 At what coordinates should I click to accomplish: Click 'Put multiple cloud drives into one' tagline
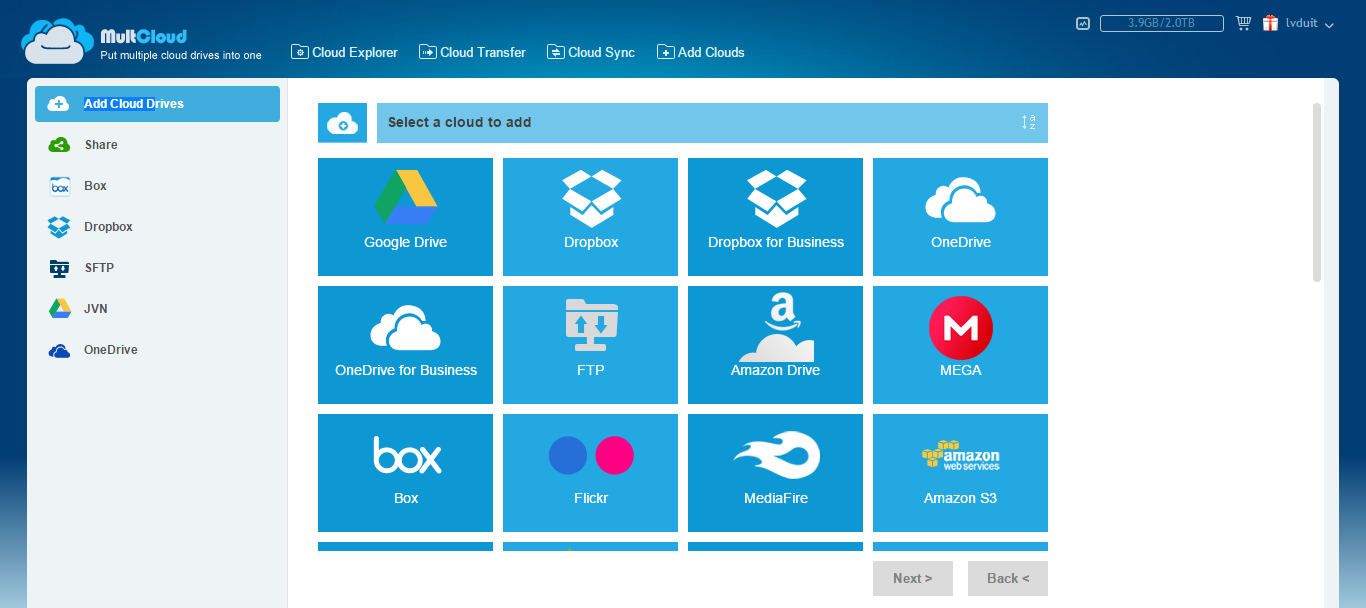pos(181,55)
